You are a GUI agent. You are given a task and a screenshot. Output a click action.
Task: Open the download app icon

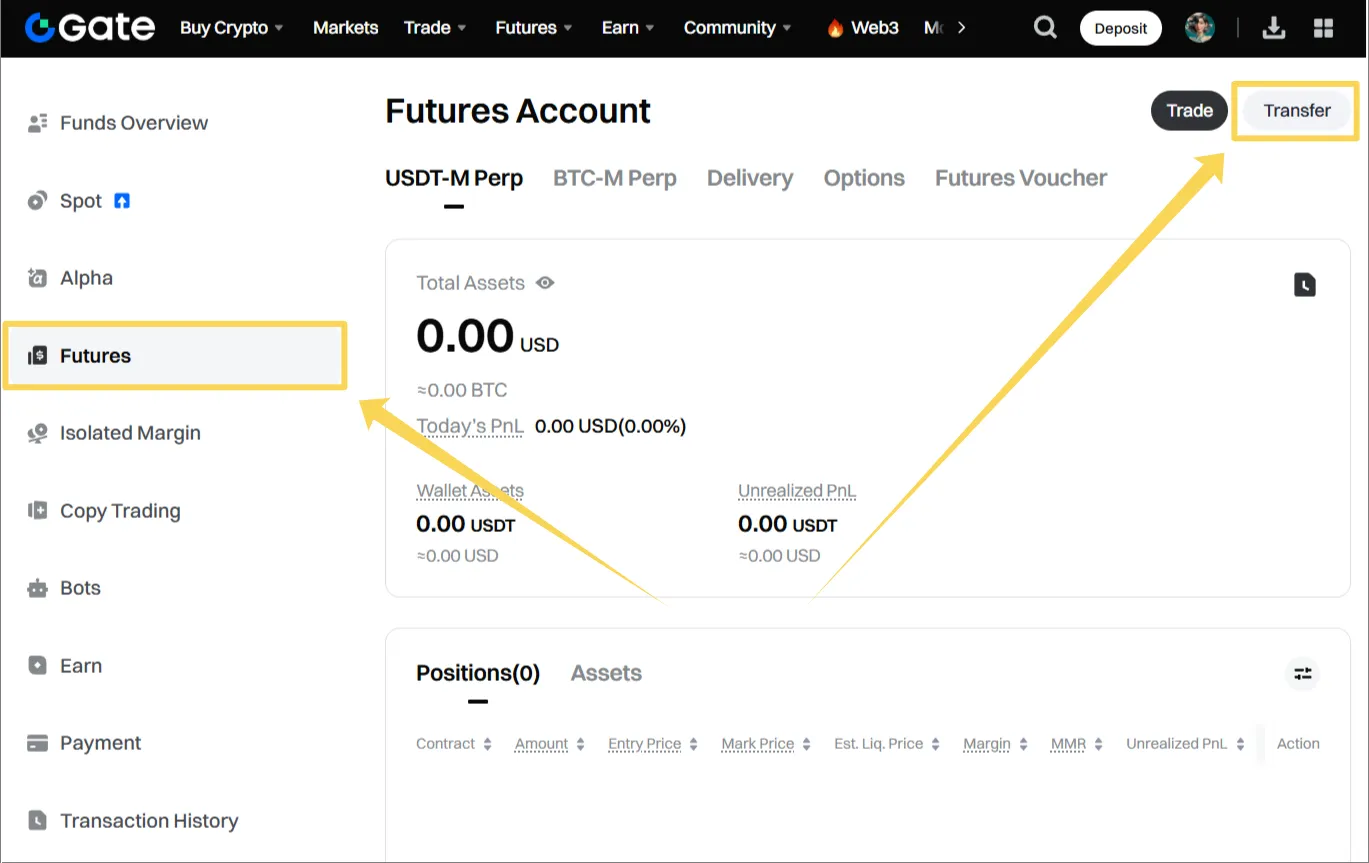(x=1274, y=28)
